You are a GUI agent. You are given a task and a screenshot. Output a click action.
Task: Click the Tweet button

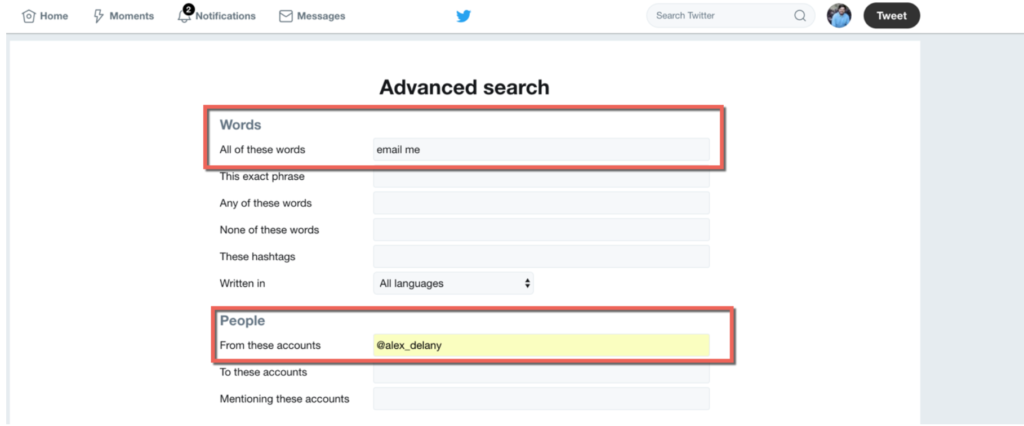(891, 16)
